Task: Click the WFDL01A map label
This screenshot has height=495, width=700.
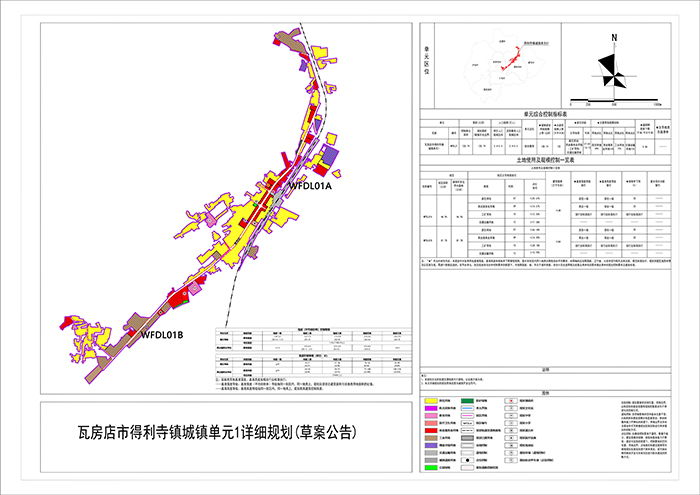Action: 310,186
